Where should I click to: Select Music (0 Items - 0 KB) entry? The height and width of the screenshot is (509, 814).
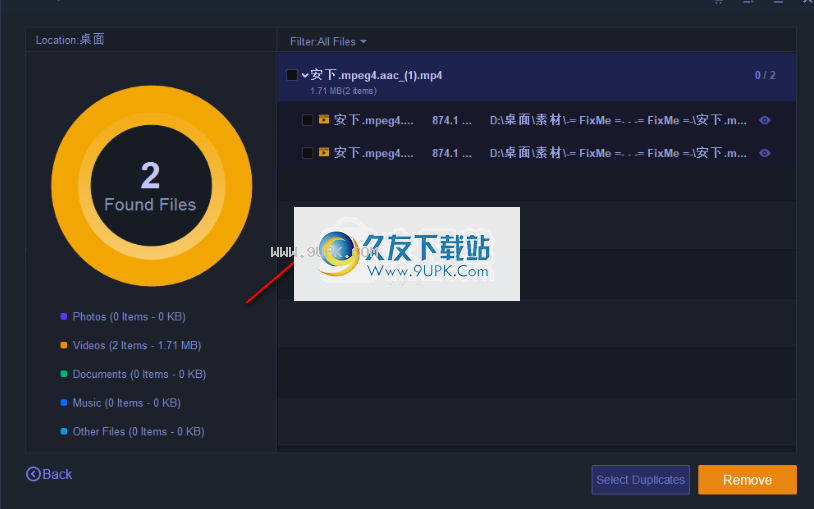click(126, 403)
